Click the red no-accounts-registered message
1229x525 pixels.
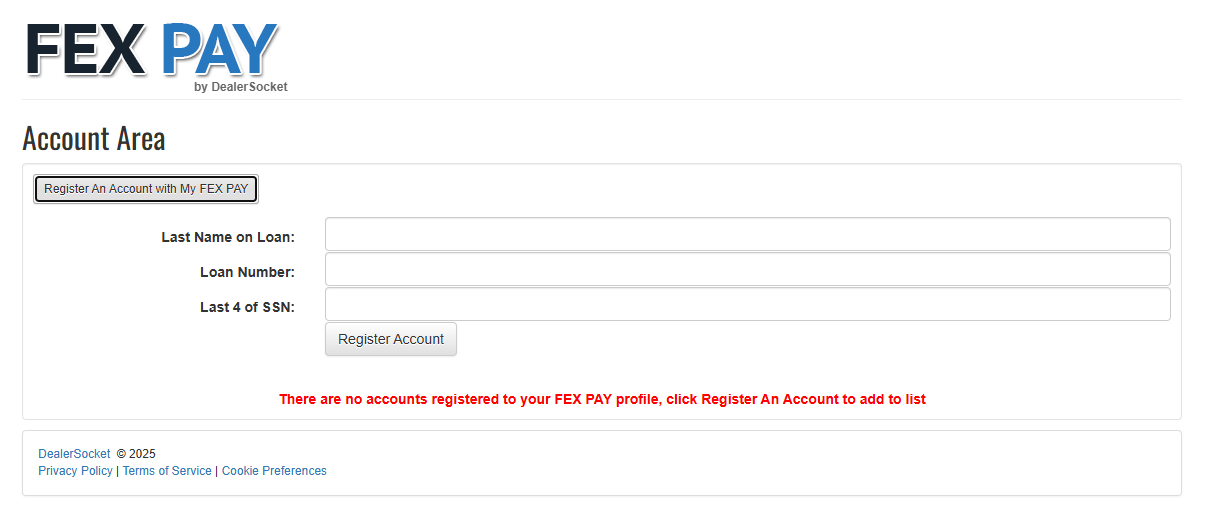point(602,399)
